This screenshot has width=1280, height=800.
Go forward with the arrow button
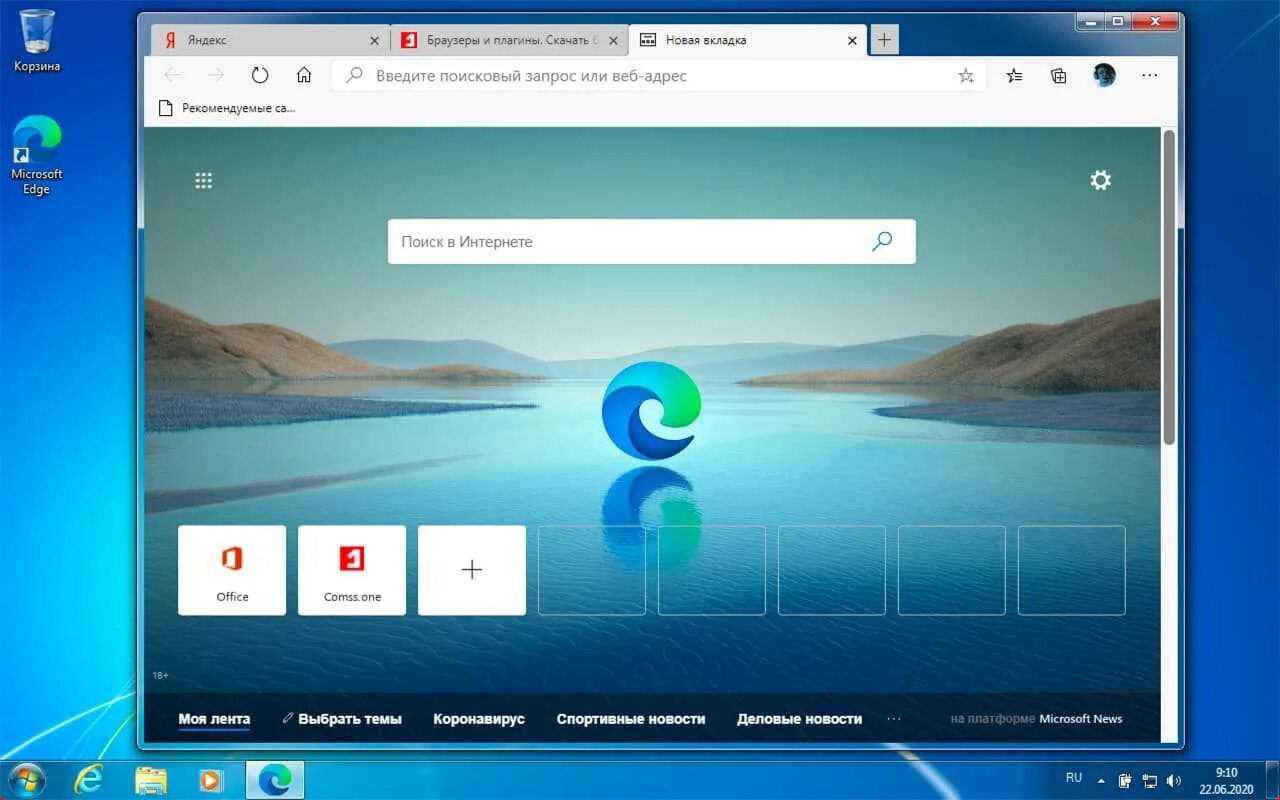point(216,75)
